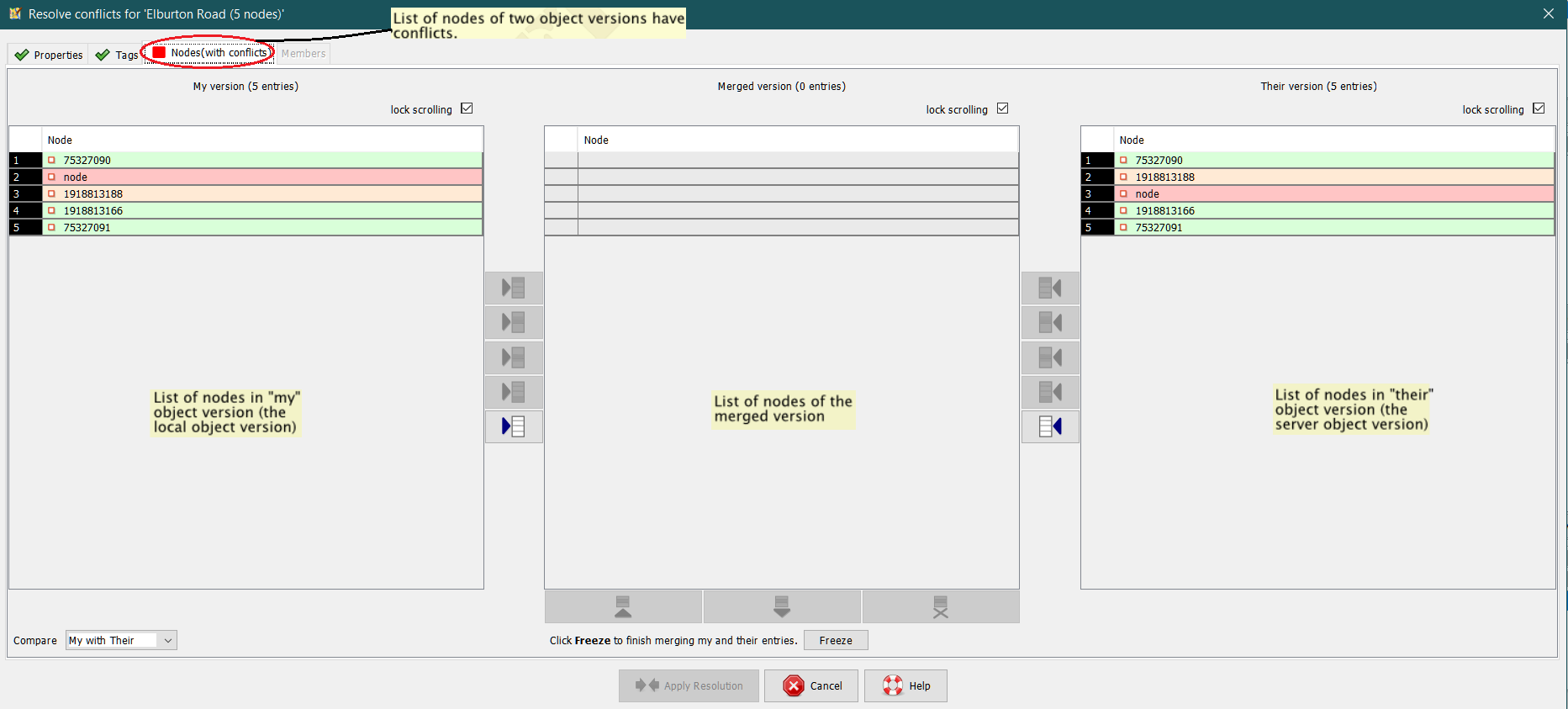Click the move-up merged entries button

pyautogui.click(x=623, y=606)
